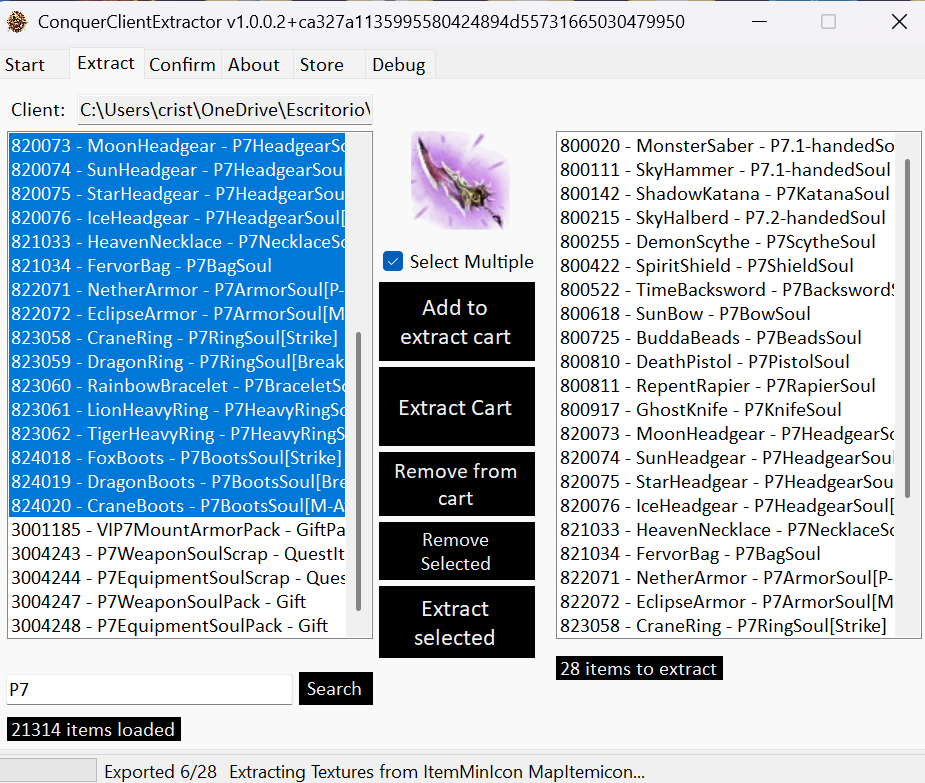Image resolution: width=925 pixels, height=783 pixels.
Task: Select 823062 TigerHeavyRing in the left list
Action: click(x=177, y=434)
